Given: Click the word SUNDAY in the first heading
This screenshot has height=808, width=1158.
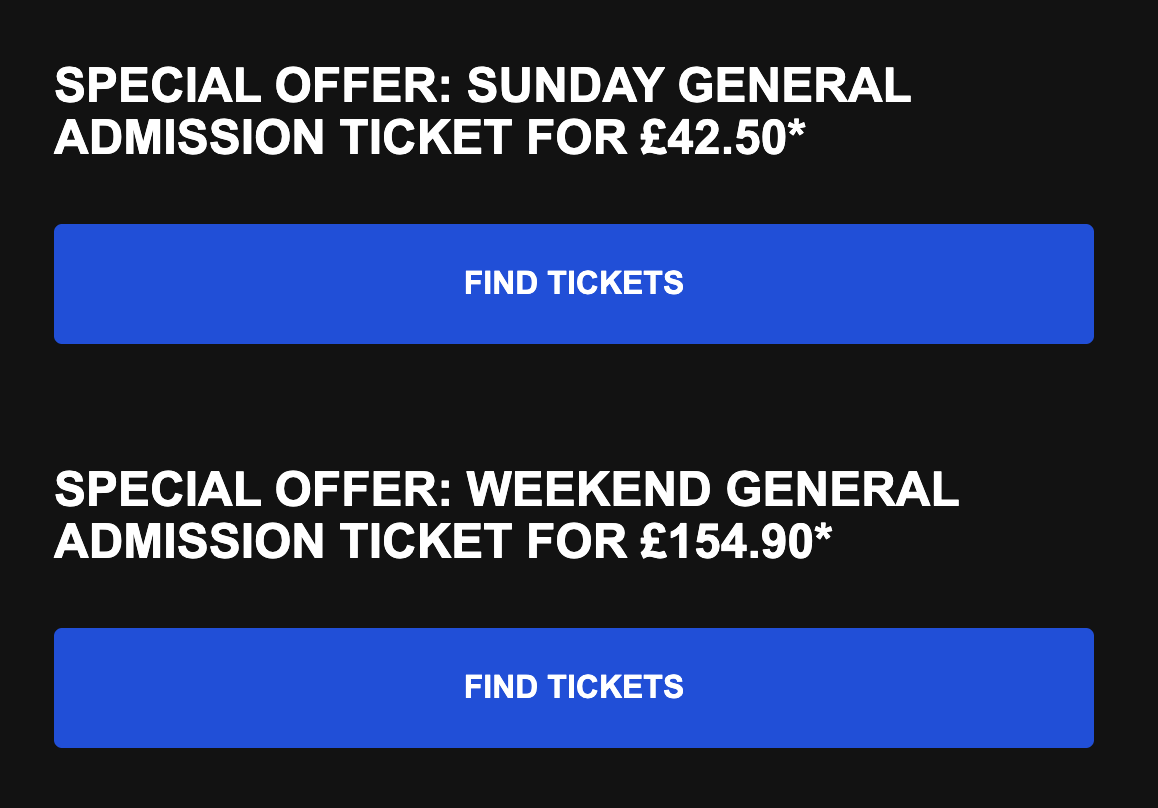Looking at the screenshot, I should 566,86.
